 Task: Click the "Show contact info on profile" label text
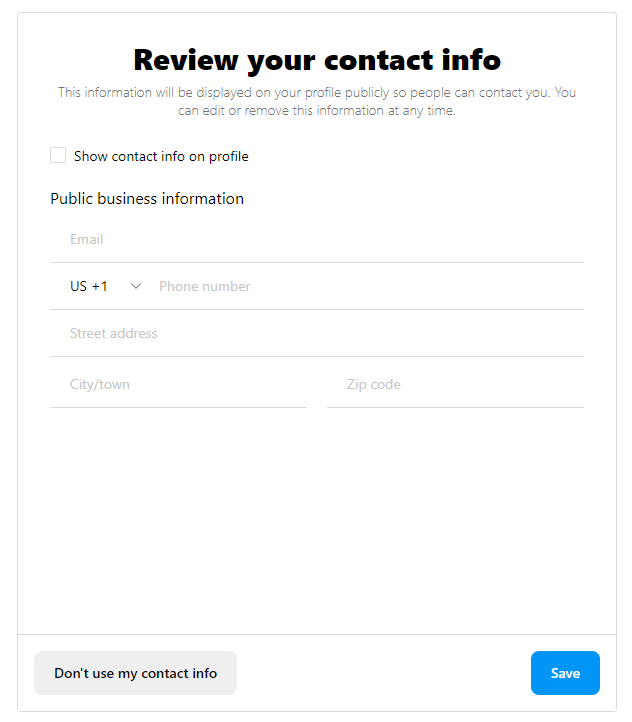tap(161, 157)
